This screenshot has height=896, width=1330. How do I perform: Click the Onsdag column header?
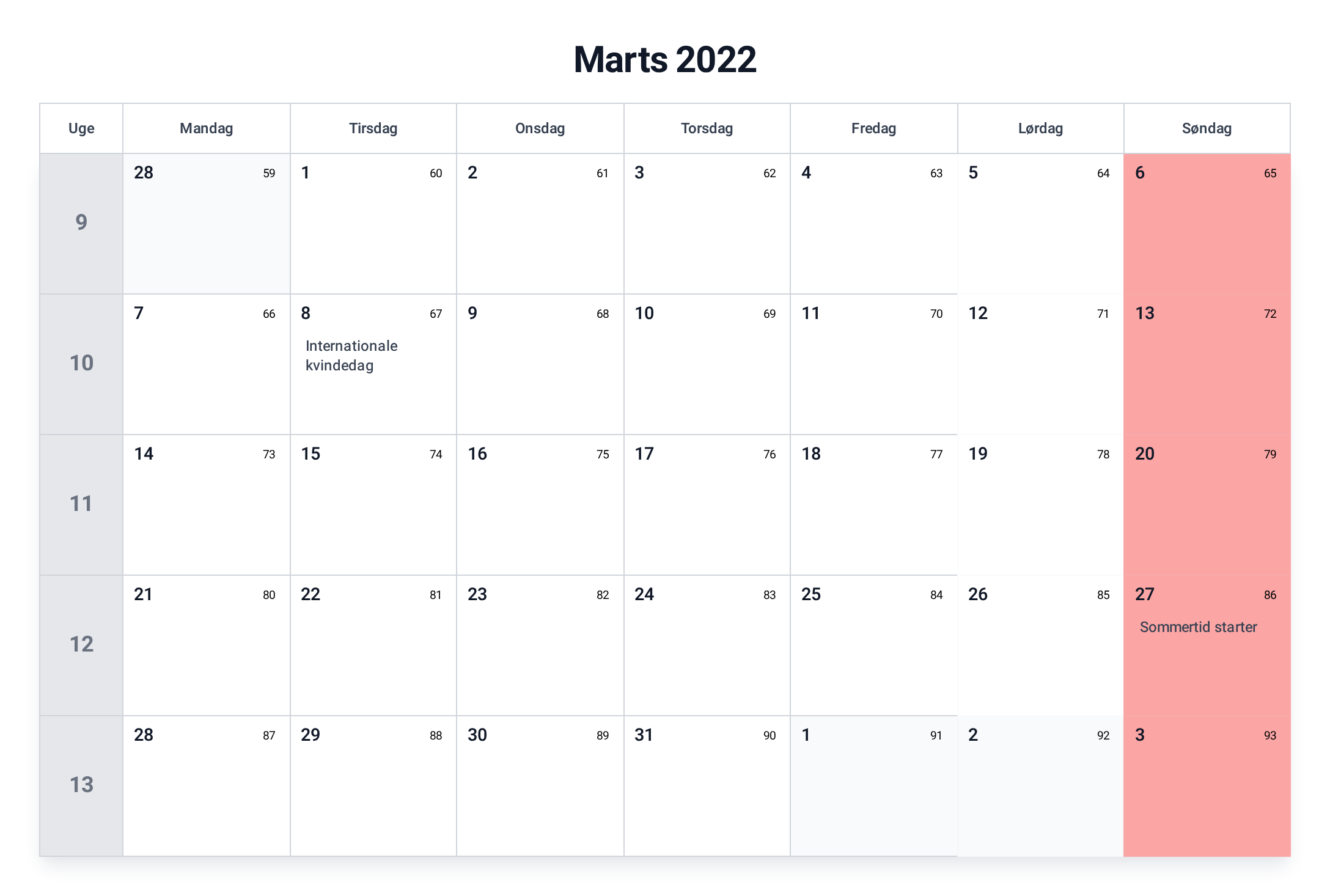[x=540, y=128]
